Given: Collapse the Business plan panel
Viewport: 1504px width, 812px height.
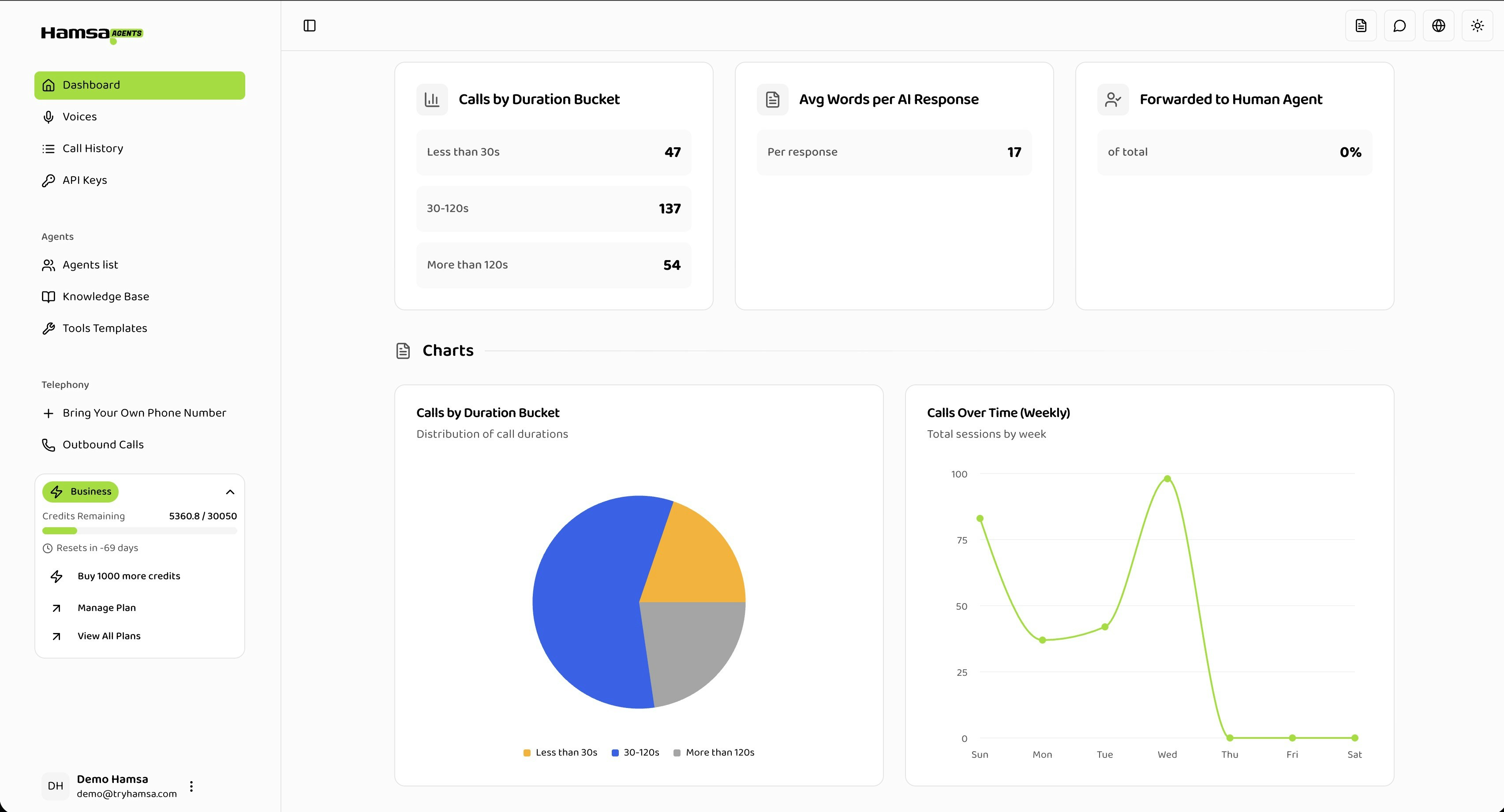Looking at the screenshot, I should click(229, 492).
